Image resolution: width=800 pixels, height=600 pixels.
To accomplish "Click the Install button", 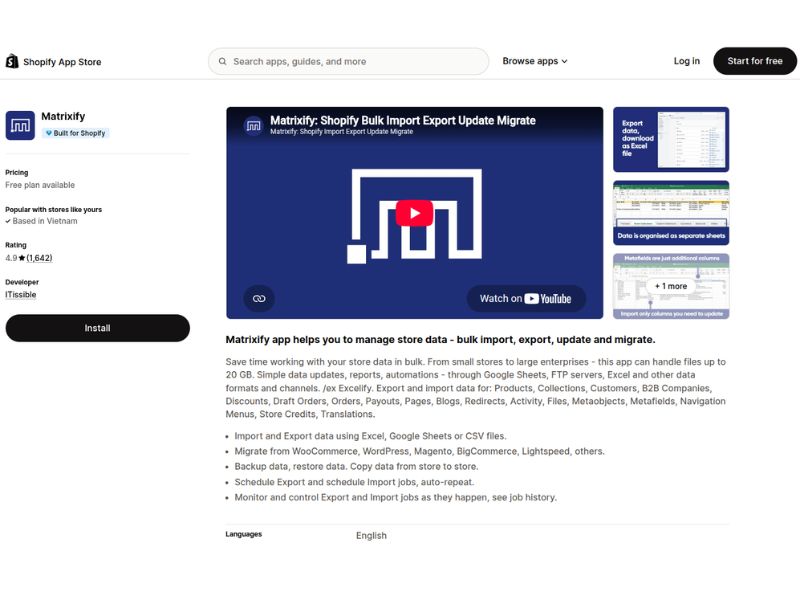I will point(97,328).
